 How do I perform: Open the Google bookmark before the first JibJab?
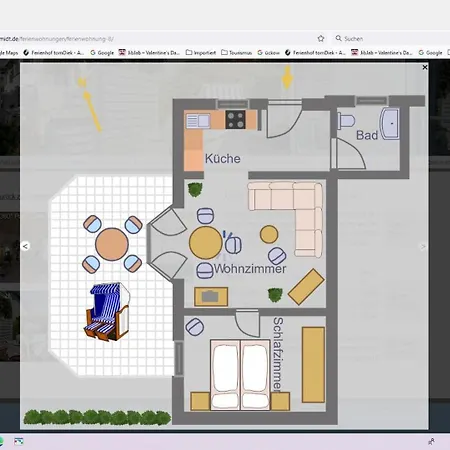click(x=102, y=53)
